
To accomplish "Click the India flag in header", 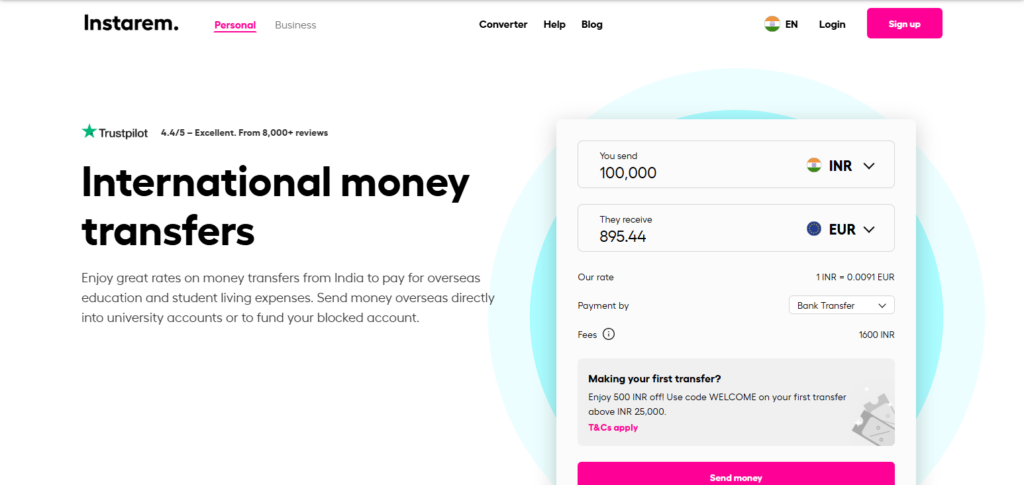I will click(x=772, y=24).
